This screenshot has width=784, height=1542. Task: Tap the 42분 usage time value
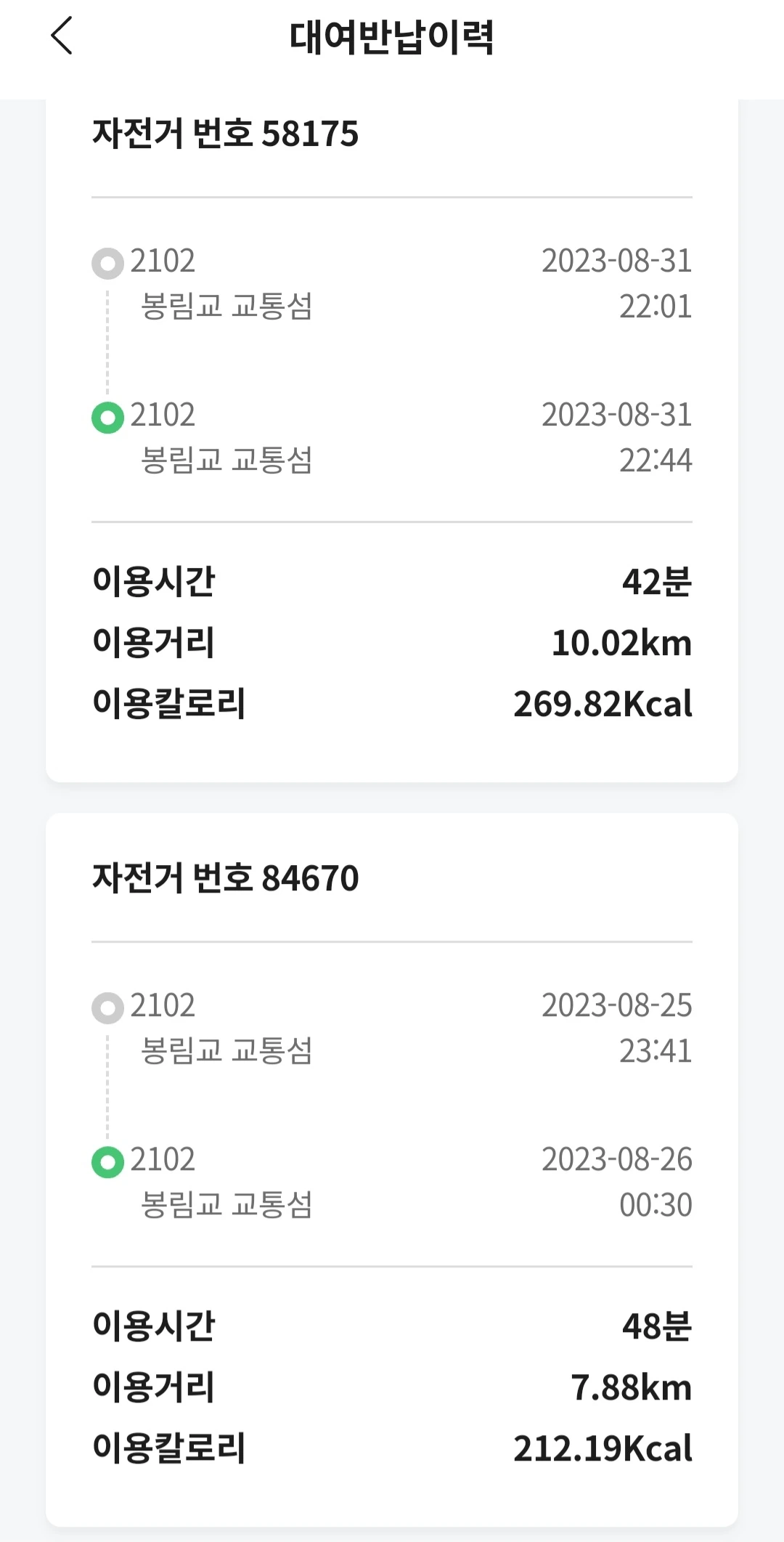pos(656,582)
